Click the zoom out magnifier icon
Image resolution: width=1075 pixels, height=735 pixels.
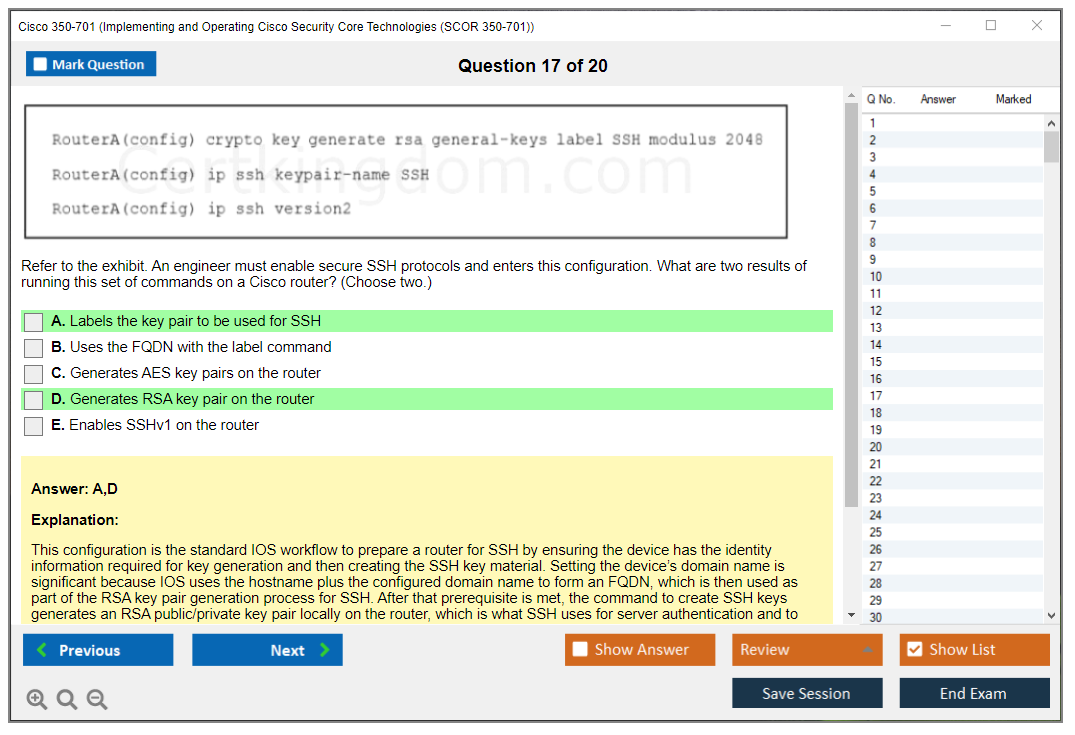[97, 699]
